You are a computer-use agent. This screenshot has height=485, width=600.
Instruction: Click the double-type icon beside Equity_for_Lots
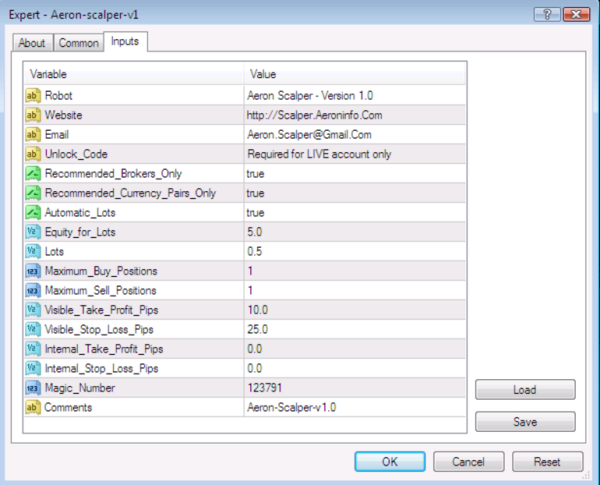click(33, 232)
